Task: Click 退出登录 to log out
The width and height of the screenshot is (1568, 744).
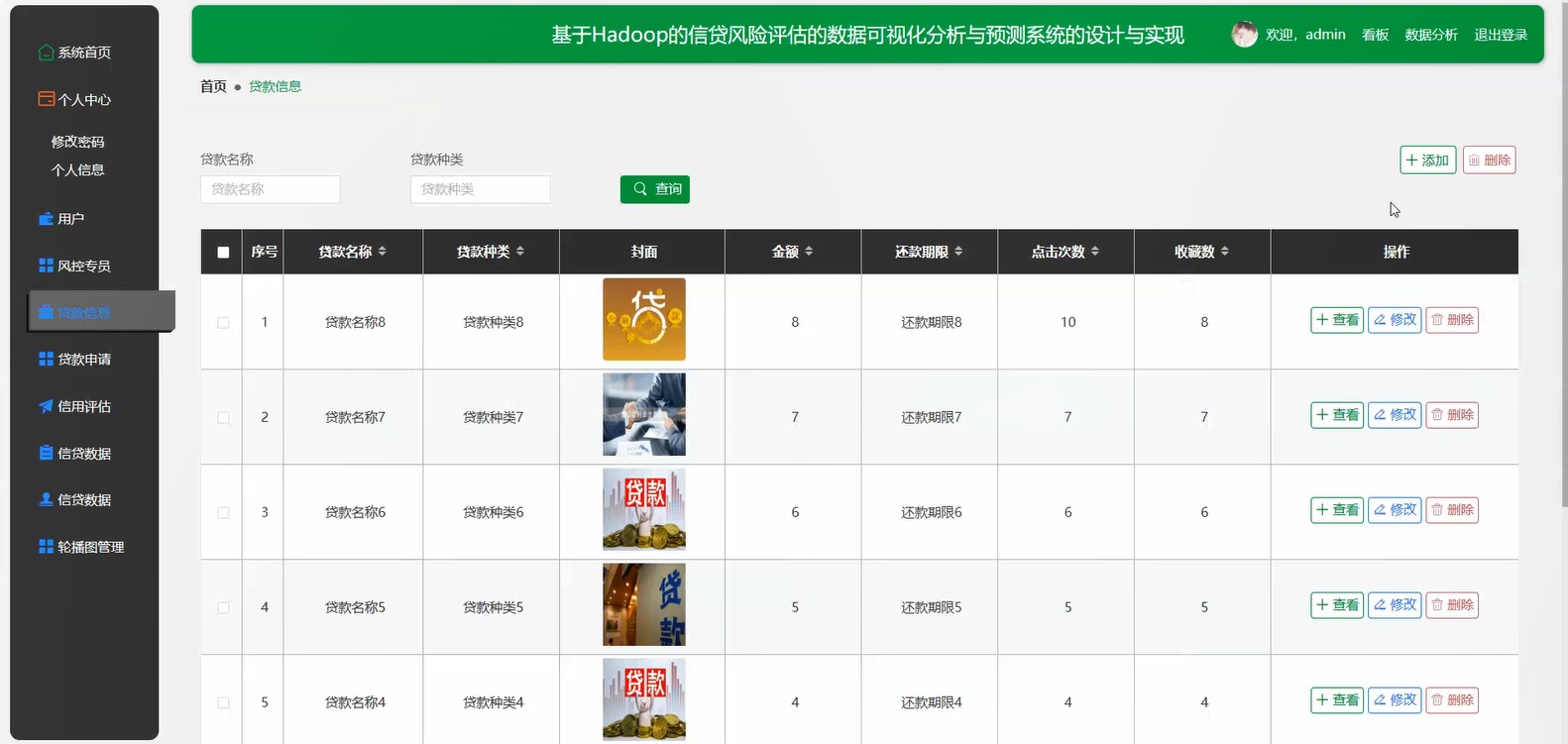Action: [x=1501, y=35]
